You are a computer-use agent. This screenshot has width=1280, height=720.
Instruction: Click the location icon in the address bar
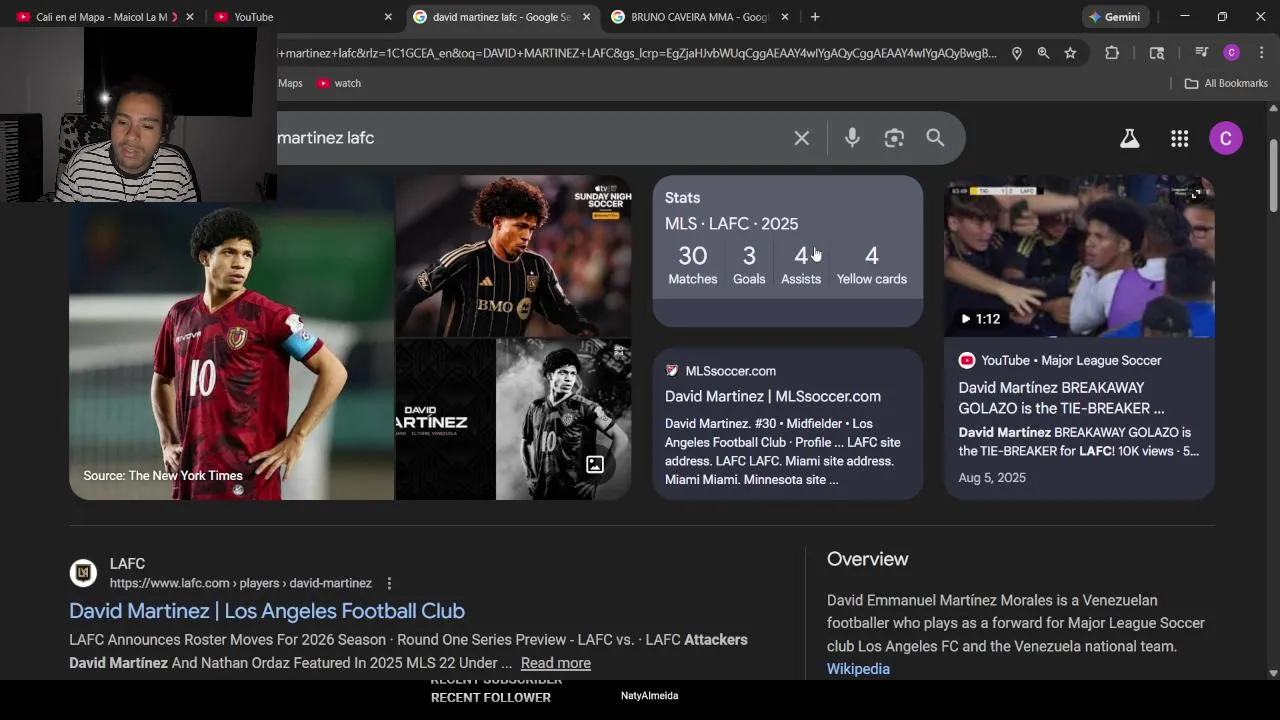pyautogui.click(x=1017, y=53)
